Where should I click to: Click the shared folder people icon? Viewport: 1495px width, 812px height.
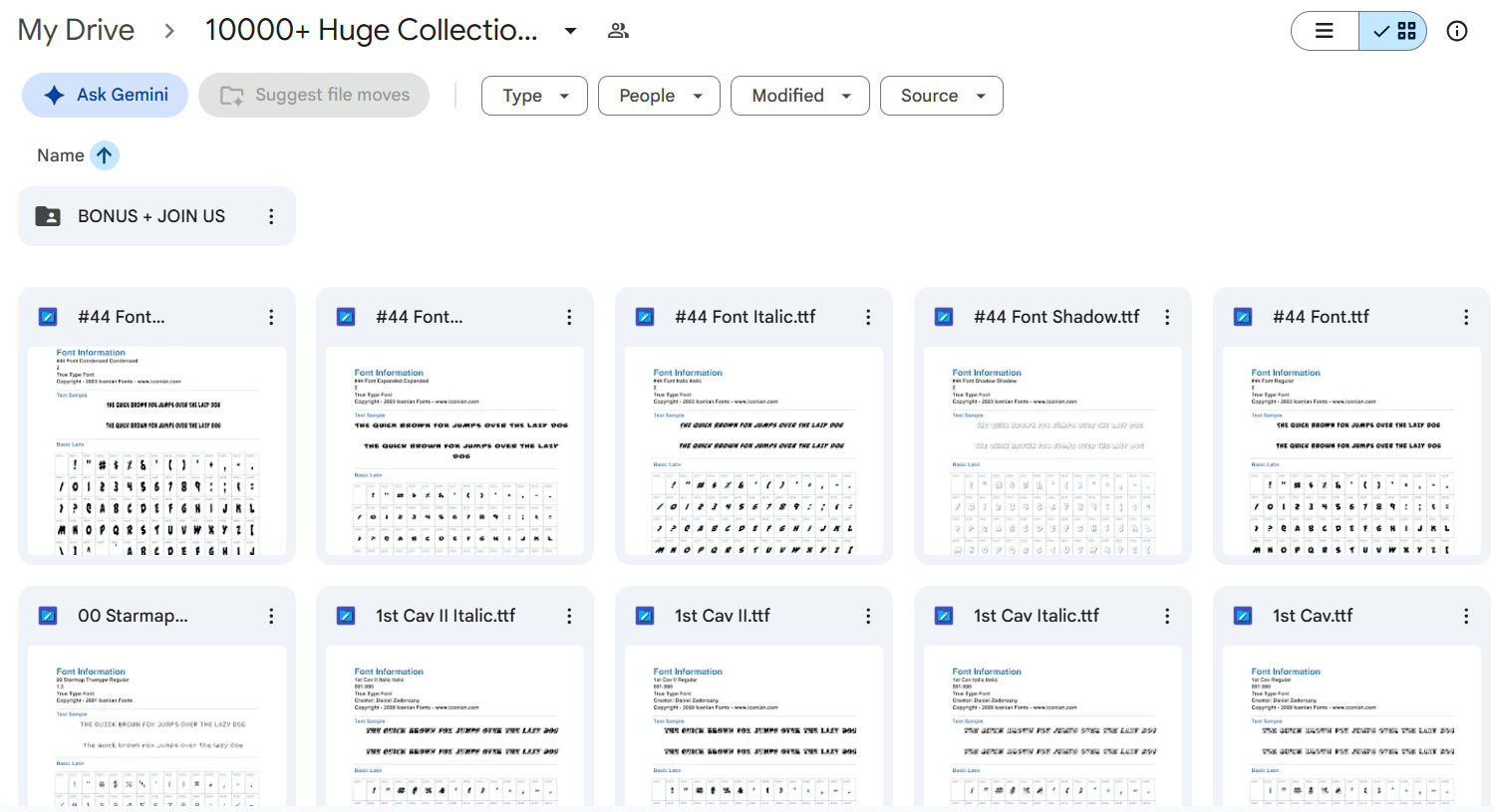tap(618, 31)
